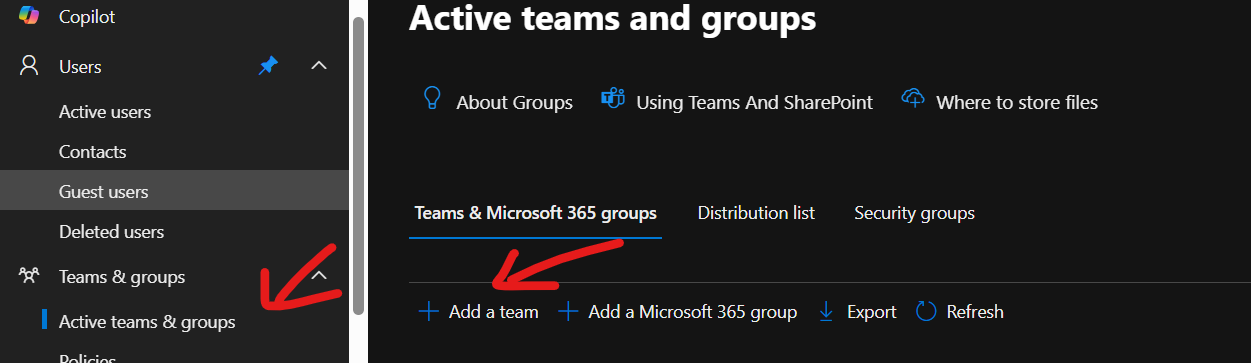The height and width of the screenshot is (363, 1251).
Task: Click the plus icon beside Add a team
Action: (x=428, y=312)
